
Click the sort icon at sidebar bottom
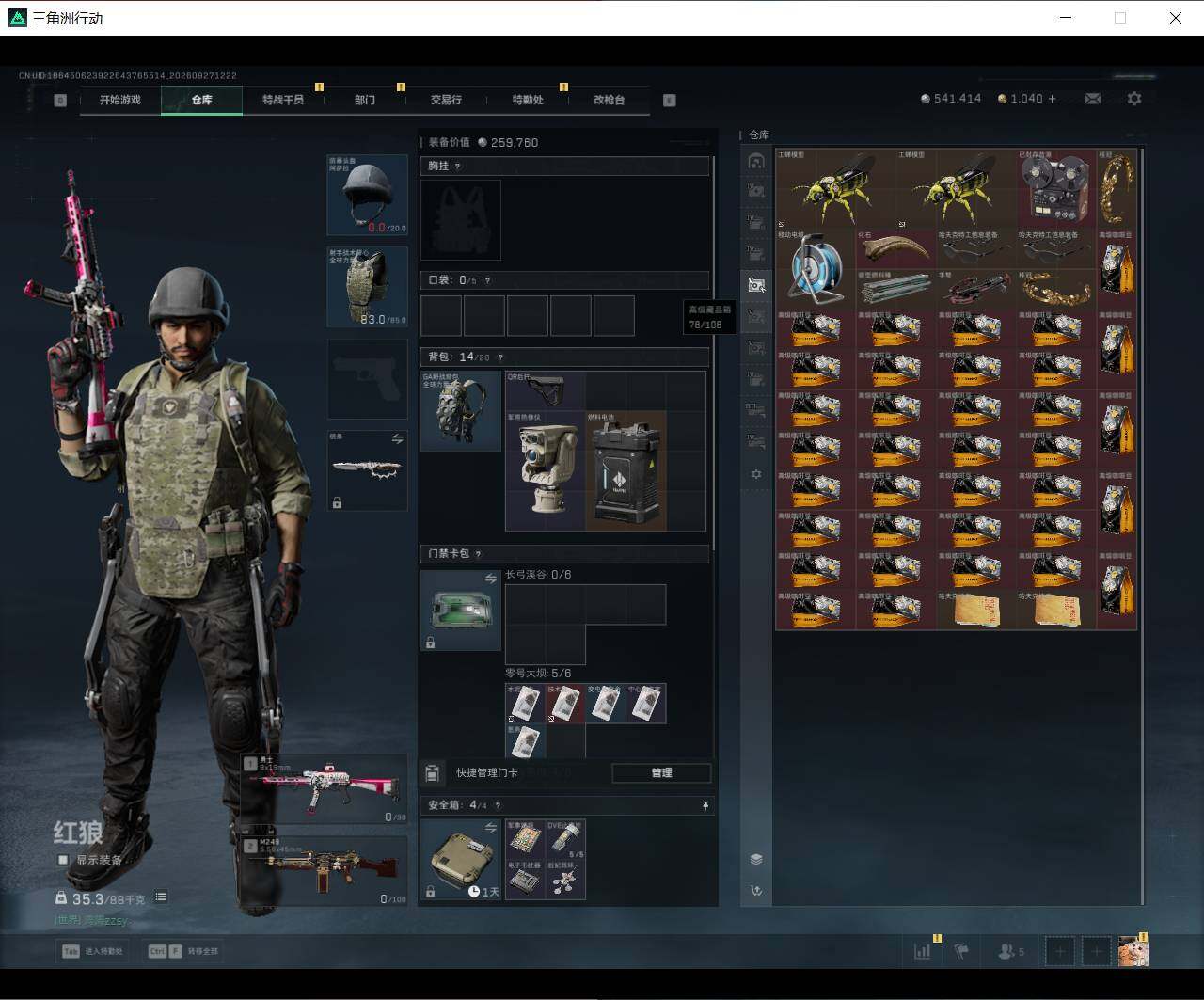click(x=755, y=891)
